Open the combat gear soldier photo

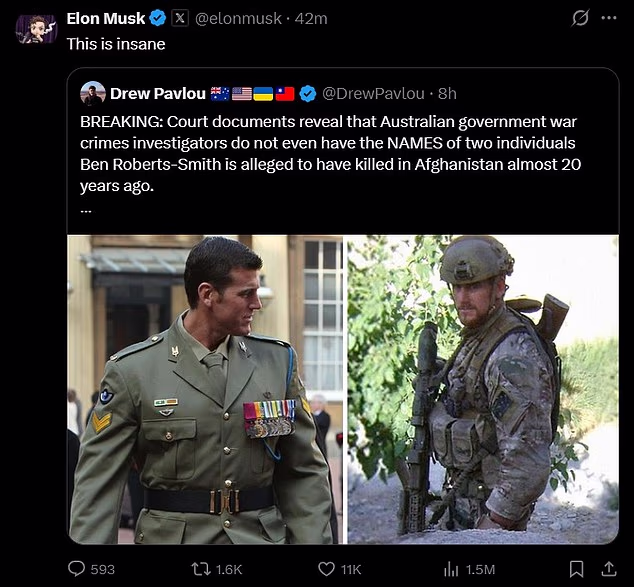(x=482, y=390)
